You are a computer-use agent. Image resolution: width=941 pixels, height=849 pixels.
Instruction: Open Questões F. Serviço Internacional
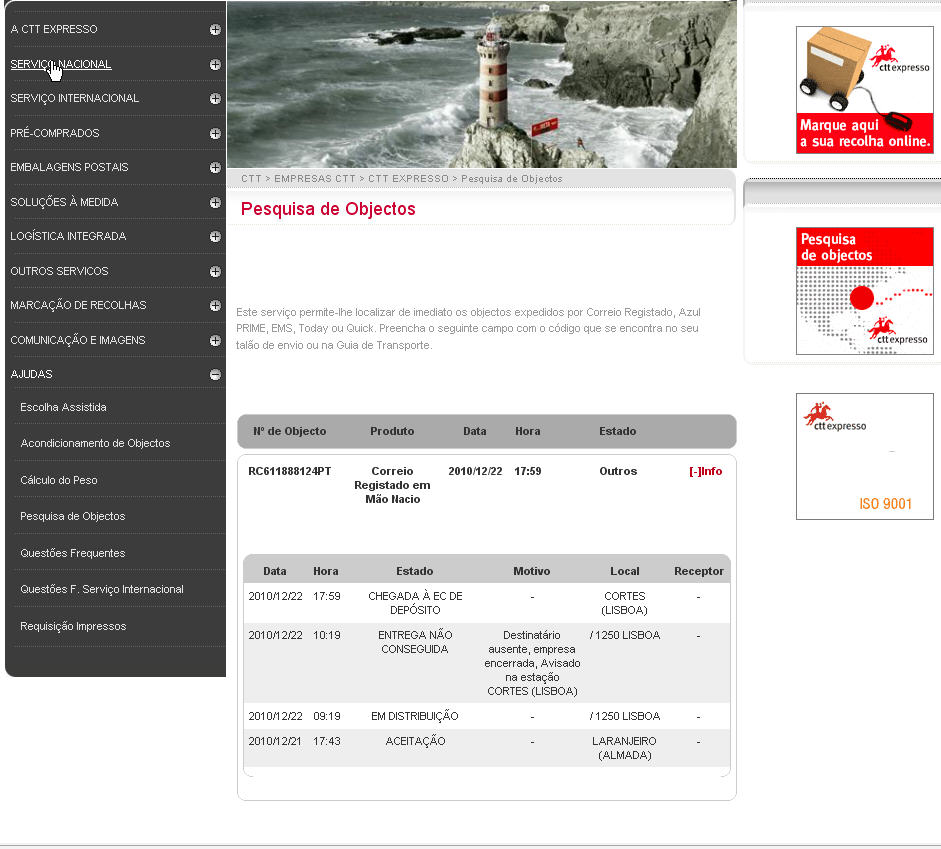[x=101, y=589]
